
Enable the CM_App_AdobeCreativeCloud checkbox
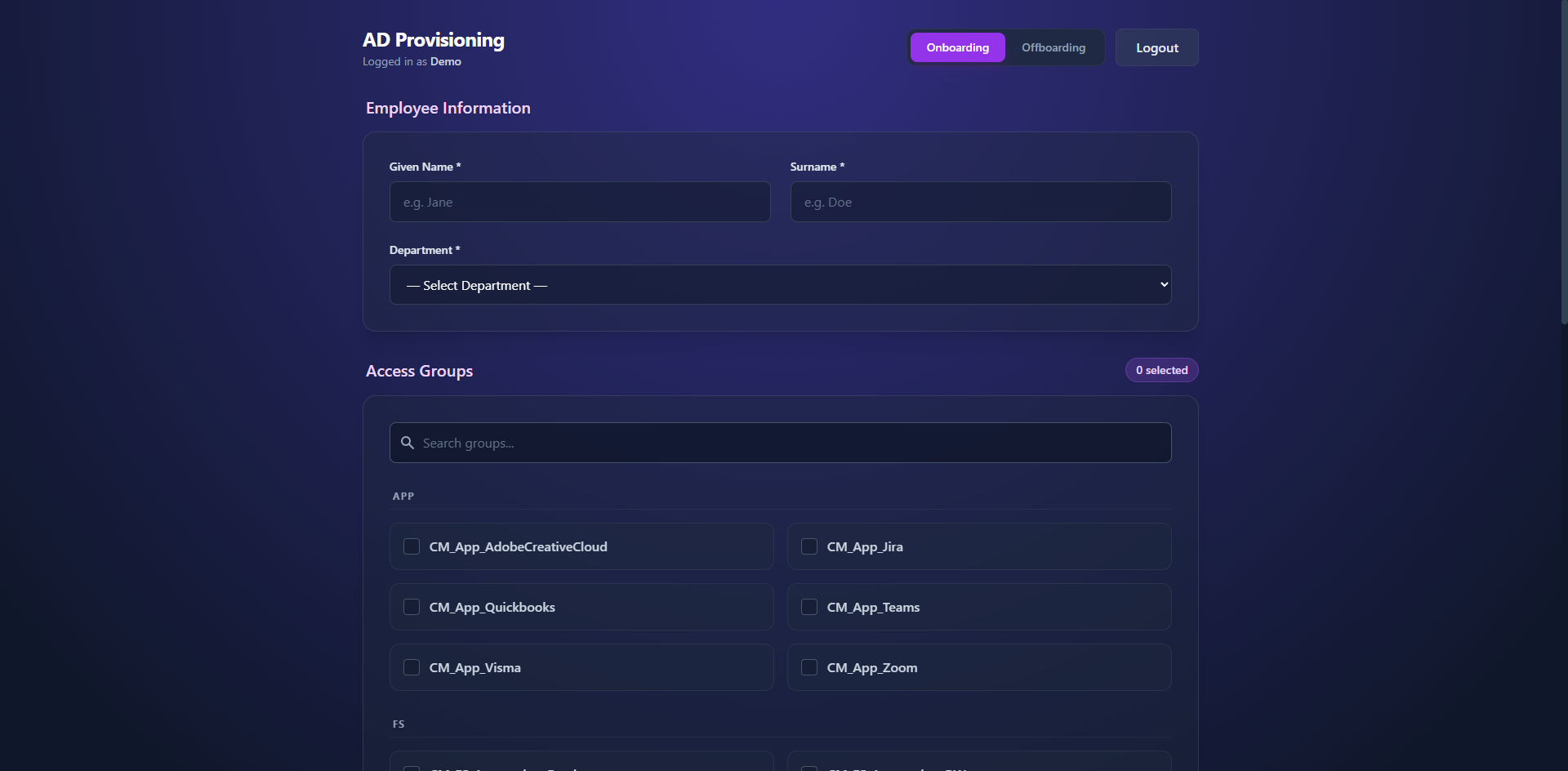click(412, 546)
